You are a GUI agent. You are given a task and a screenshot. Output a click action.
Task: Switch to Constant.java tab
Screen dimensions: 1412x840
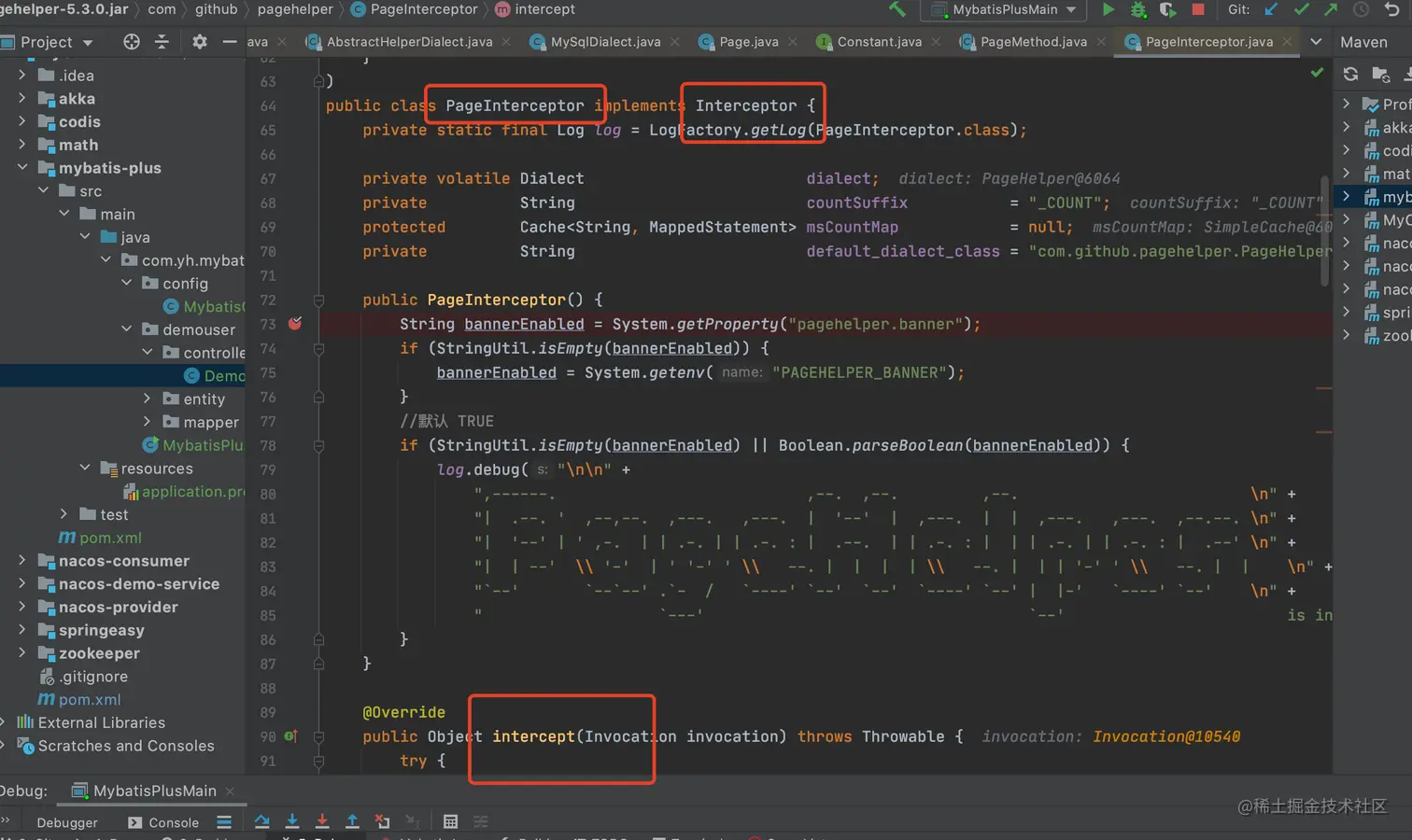point(878,42)
